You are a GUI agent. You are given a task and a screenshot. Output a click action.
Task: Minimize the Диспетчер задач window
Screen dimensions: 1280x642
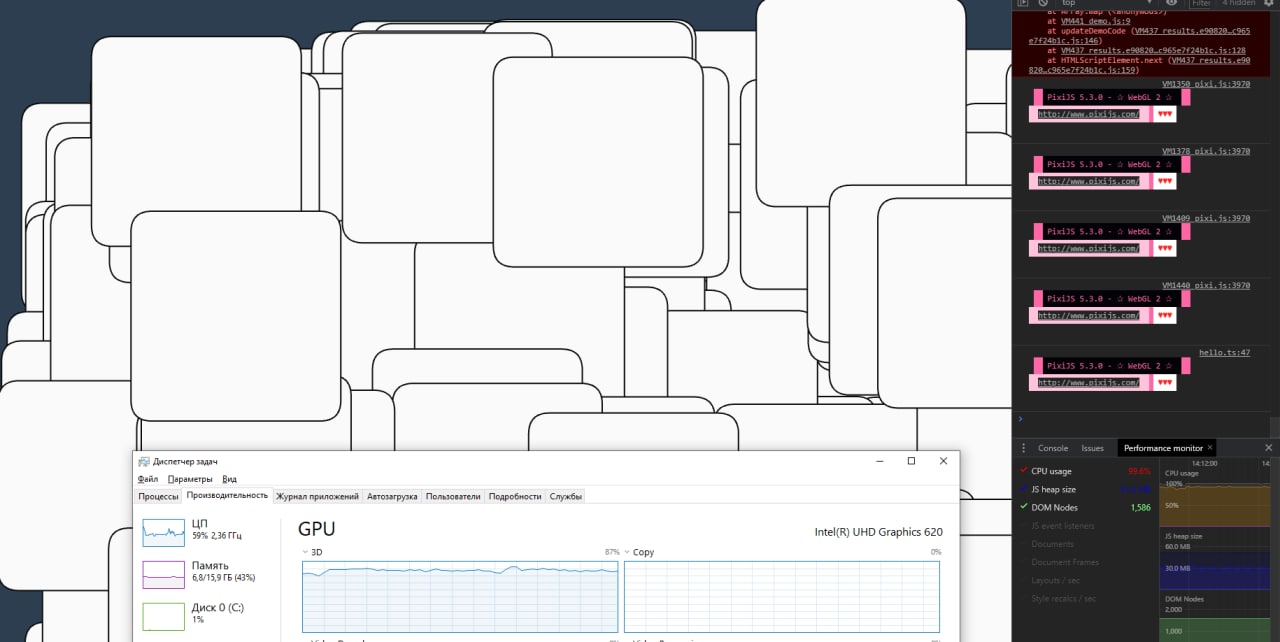coord(879,461)
